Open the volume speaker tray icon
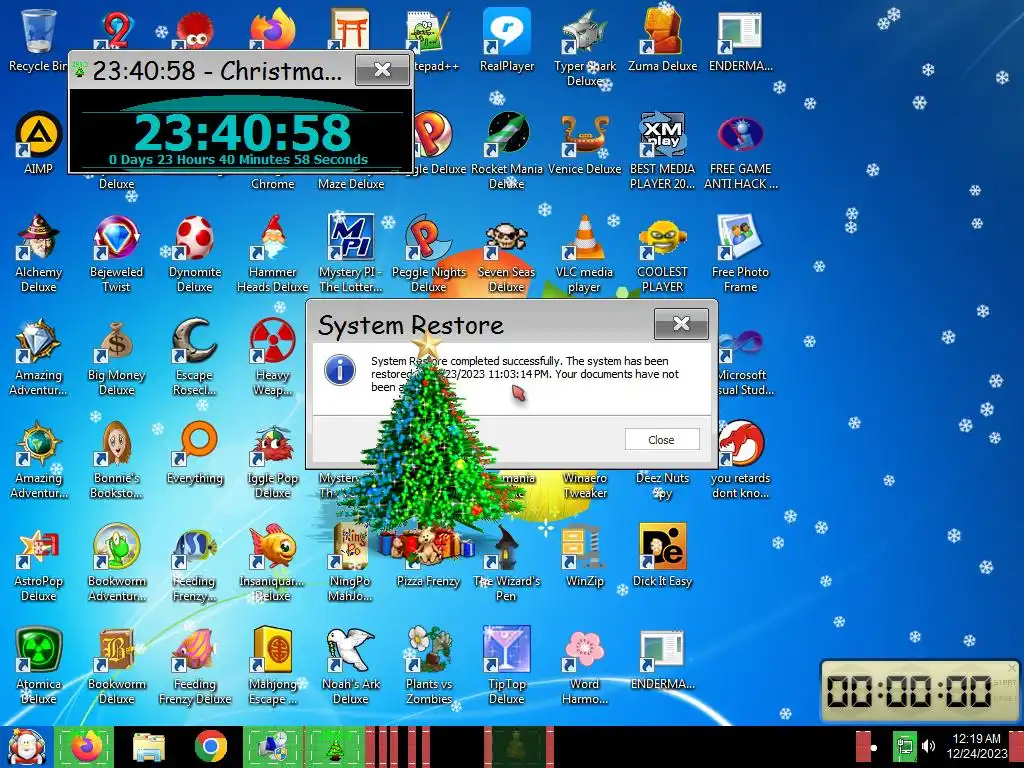The width and height of the screenshot is (1024, 768). coord(928,746)
